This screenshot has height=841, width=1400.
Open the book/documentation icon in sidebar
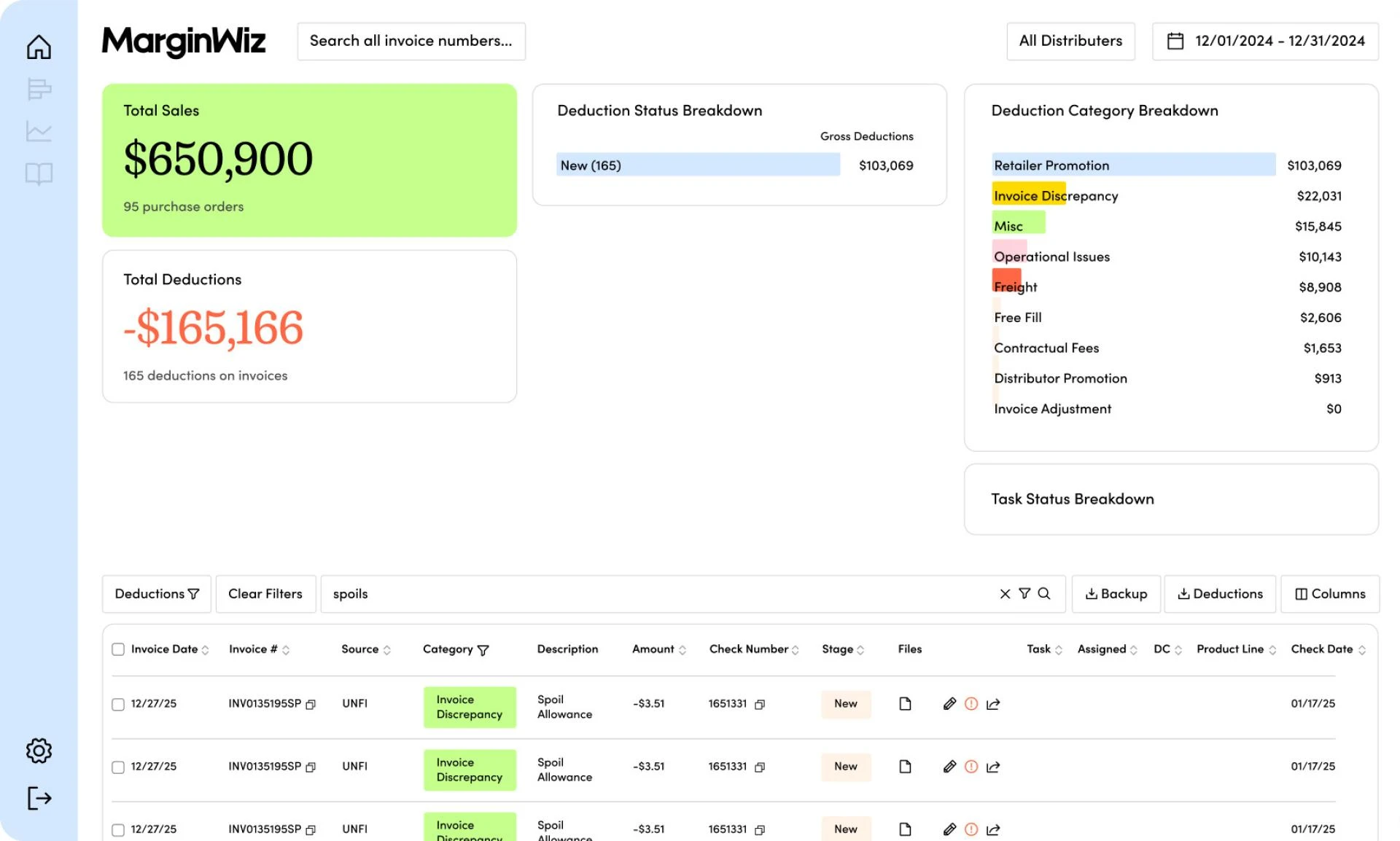[x=39, y=173]
